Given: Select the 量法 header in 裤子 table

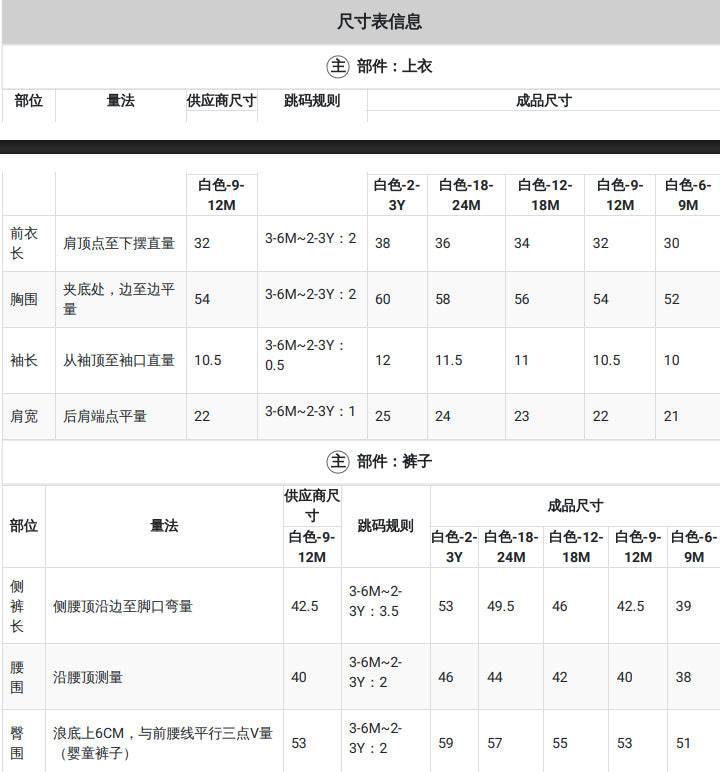Looking at the screenshot, I should pos(164,526).
